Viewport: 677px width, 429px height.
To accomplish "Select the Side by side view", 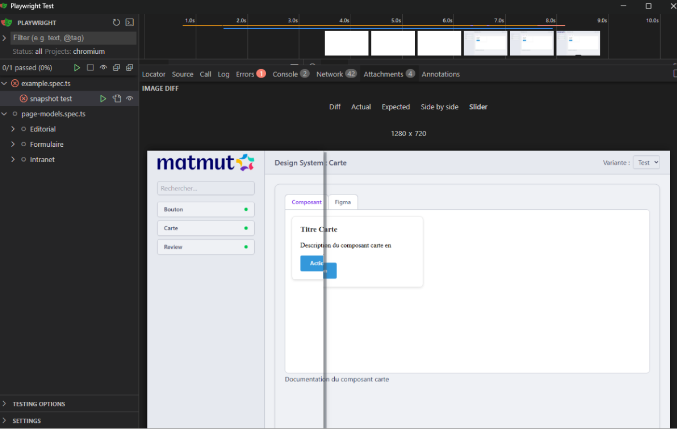I will coord(440,106).
